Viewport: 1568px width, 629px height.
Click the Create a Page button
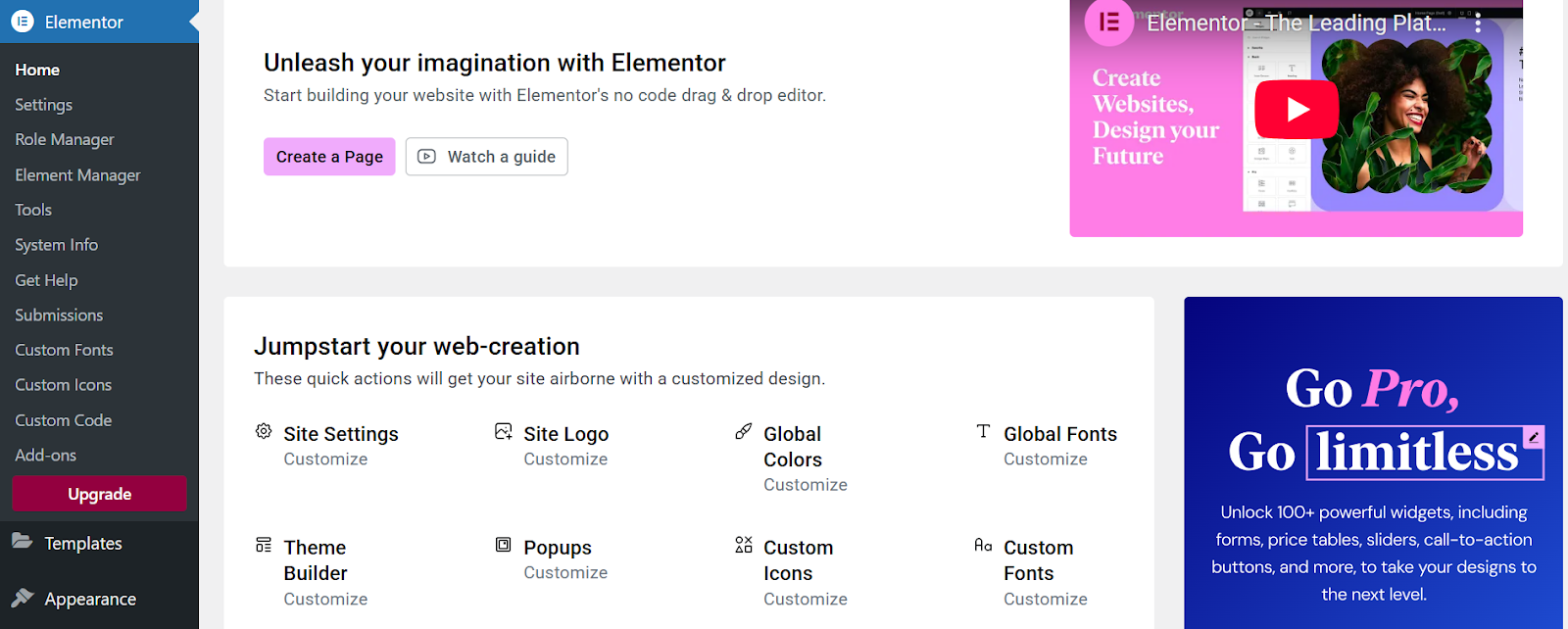pos(329,157)
